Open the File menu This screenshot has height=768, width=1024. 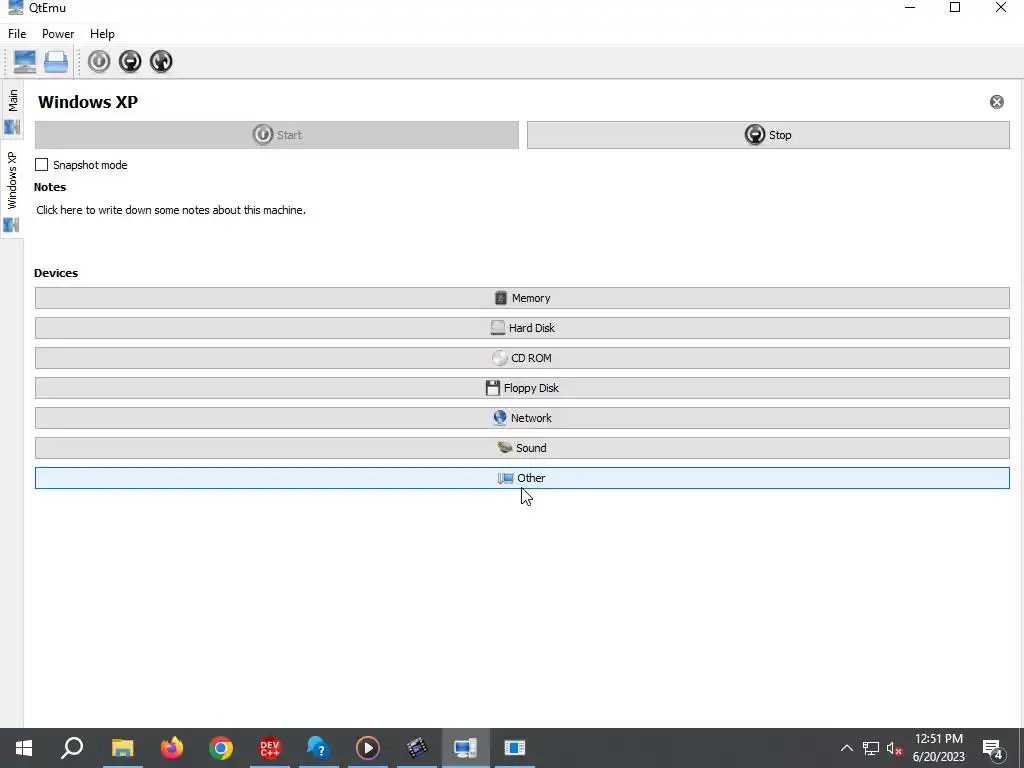[x=17, y=34]
